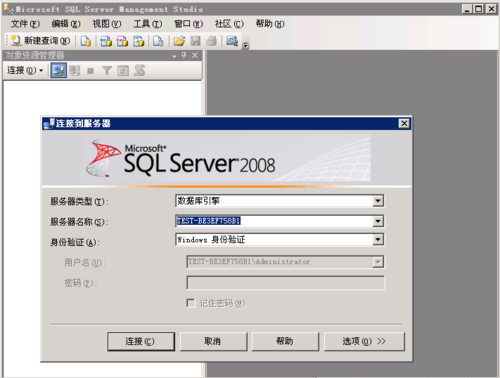Click the 连接(C) connect button
Viewport: 500px width, 378px height.
(x=141, y=341)
